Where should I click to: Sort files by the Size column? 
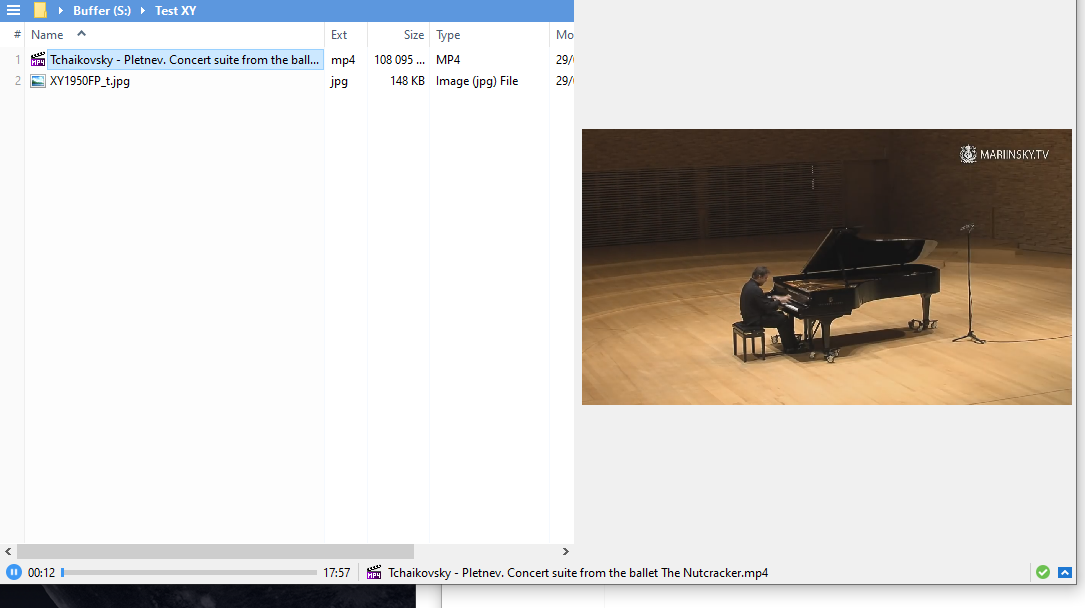coord(413,35)
